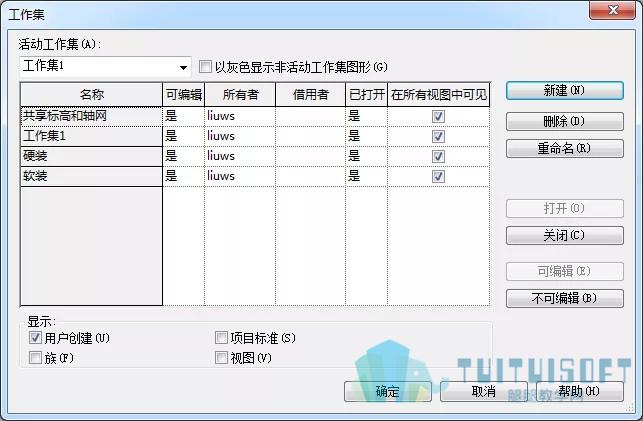Image resolution: width=643 pixels, height=421 pixels.
Task: Click 可编辑 cell 是 in 硬装 row
Action: [x=184, y=156]
